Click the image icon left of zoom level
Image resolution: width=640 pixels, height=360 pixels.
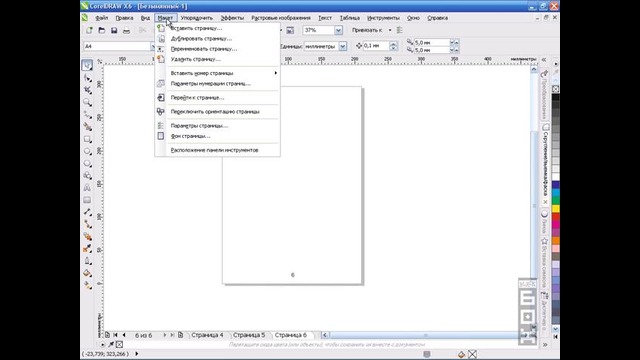(x=290, y=30)
